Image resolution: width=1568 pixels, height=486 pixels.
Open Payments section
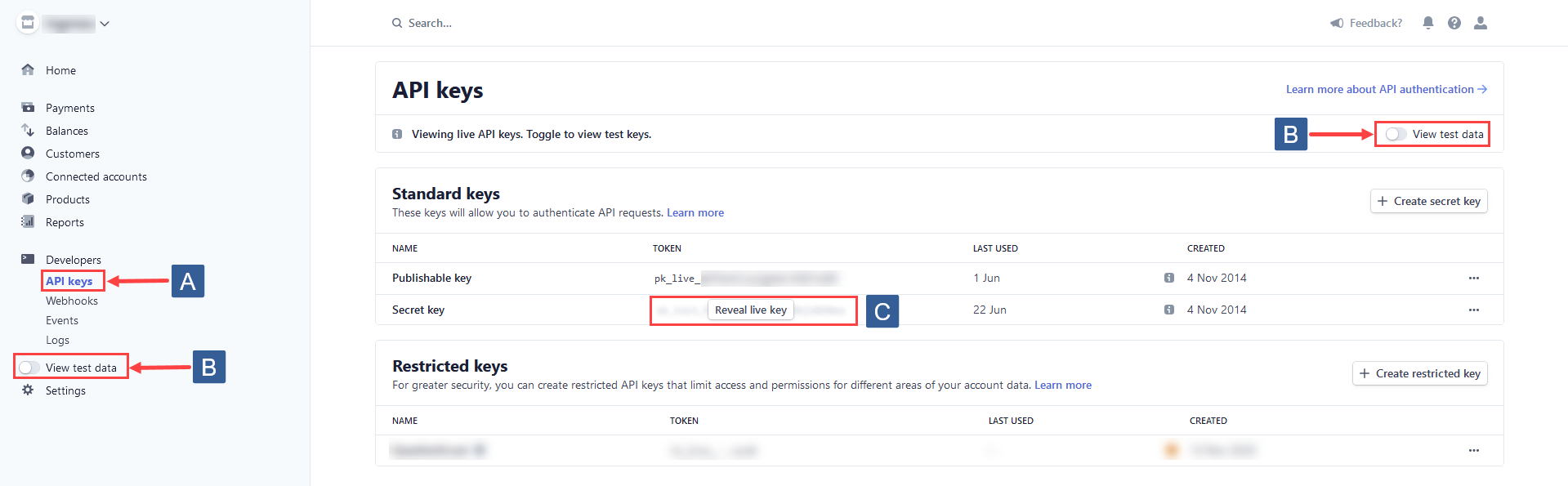(70, 108)
